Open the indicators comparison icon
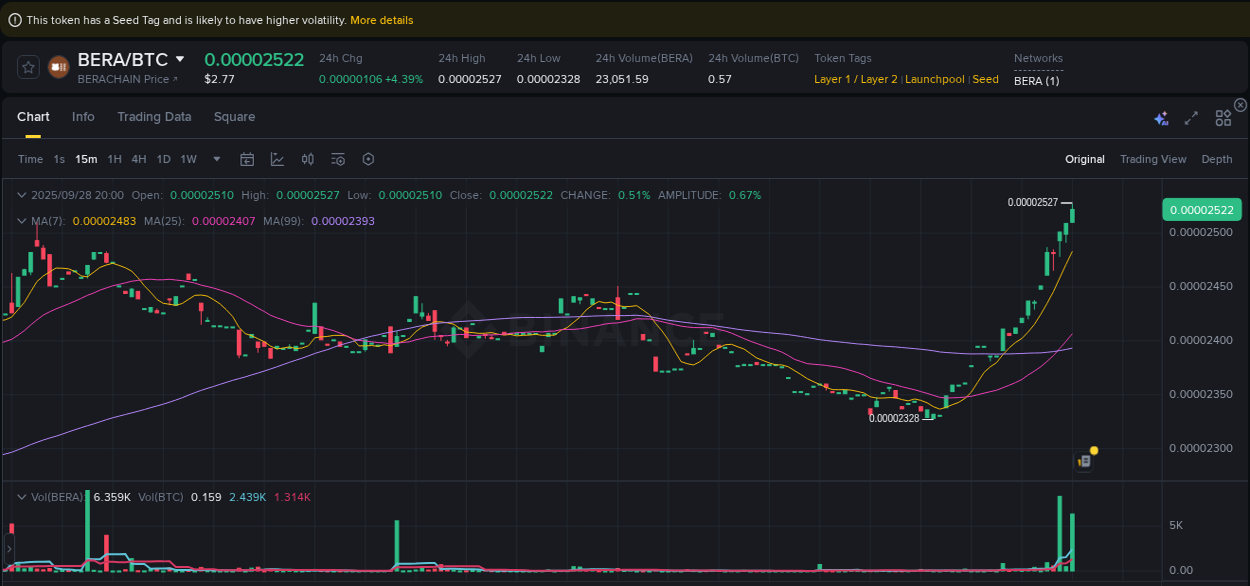This screenshot has width=1250, height=586. 307,159
